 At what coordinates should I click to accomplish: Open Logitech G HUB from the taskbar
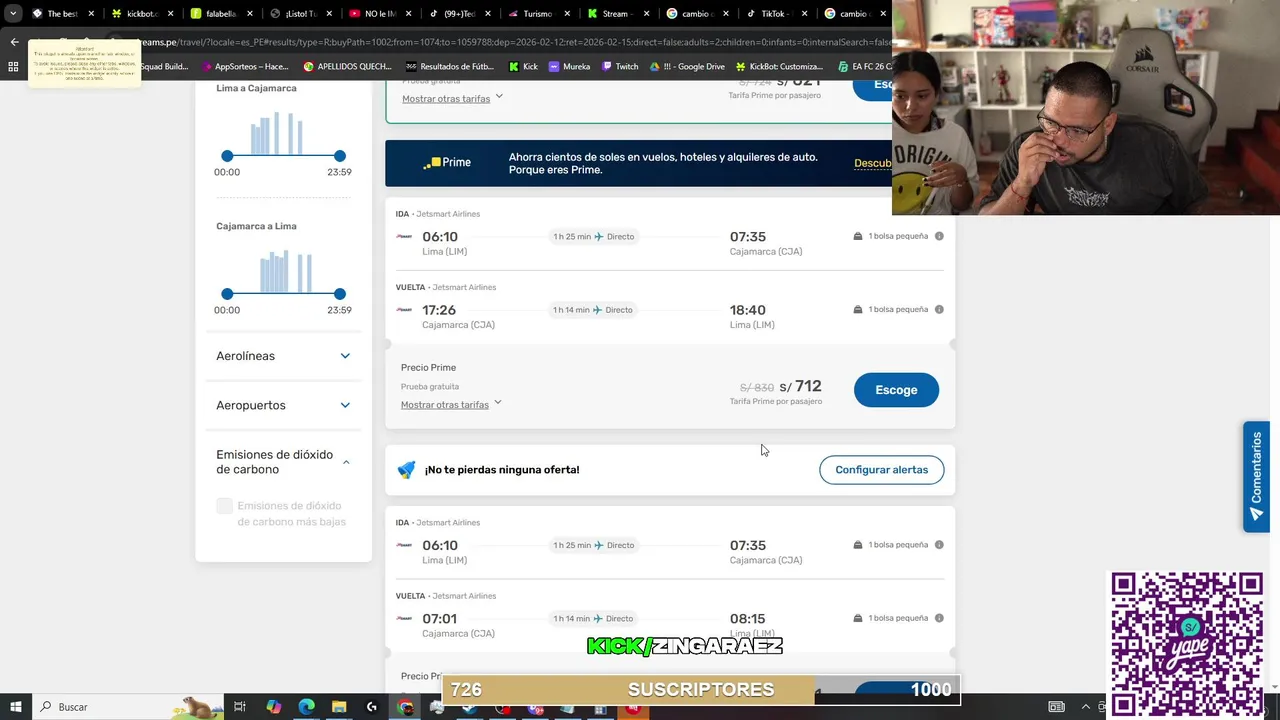click(x=372, y=707)
